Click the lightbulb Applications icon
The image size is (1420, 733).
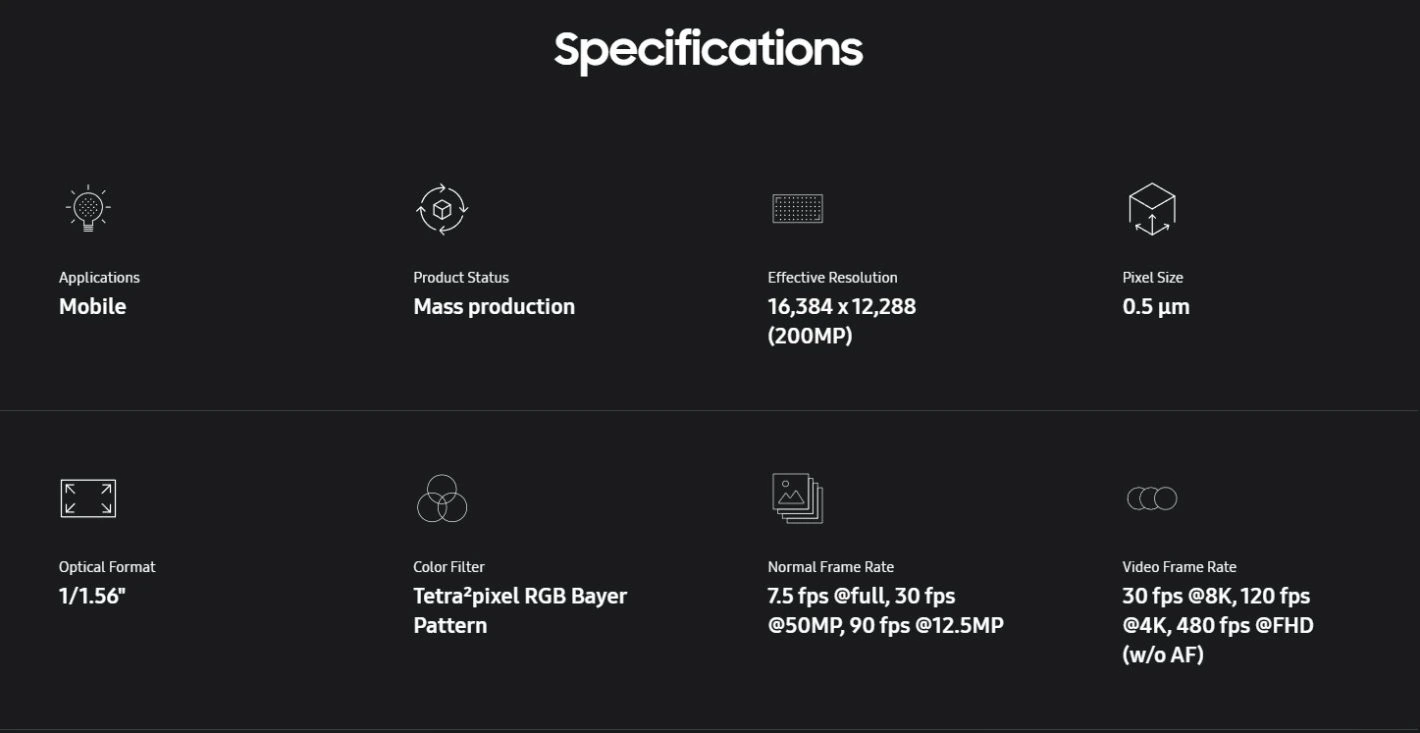[88, 209]
